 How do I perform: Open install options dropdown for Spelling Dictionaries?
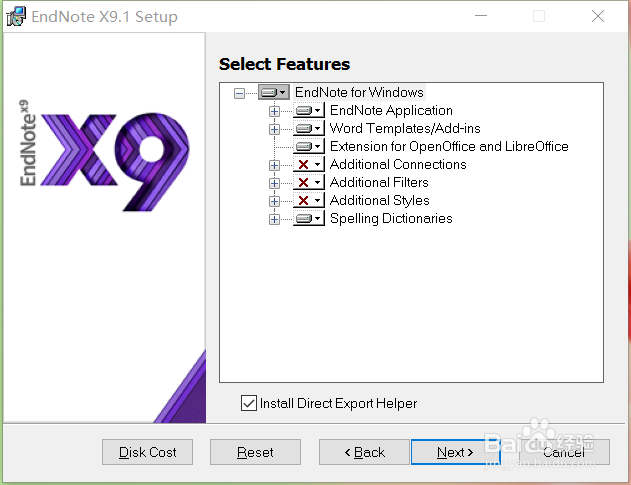pyautogui.click(x=309, y=218)
